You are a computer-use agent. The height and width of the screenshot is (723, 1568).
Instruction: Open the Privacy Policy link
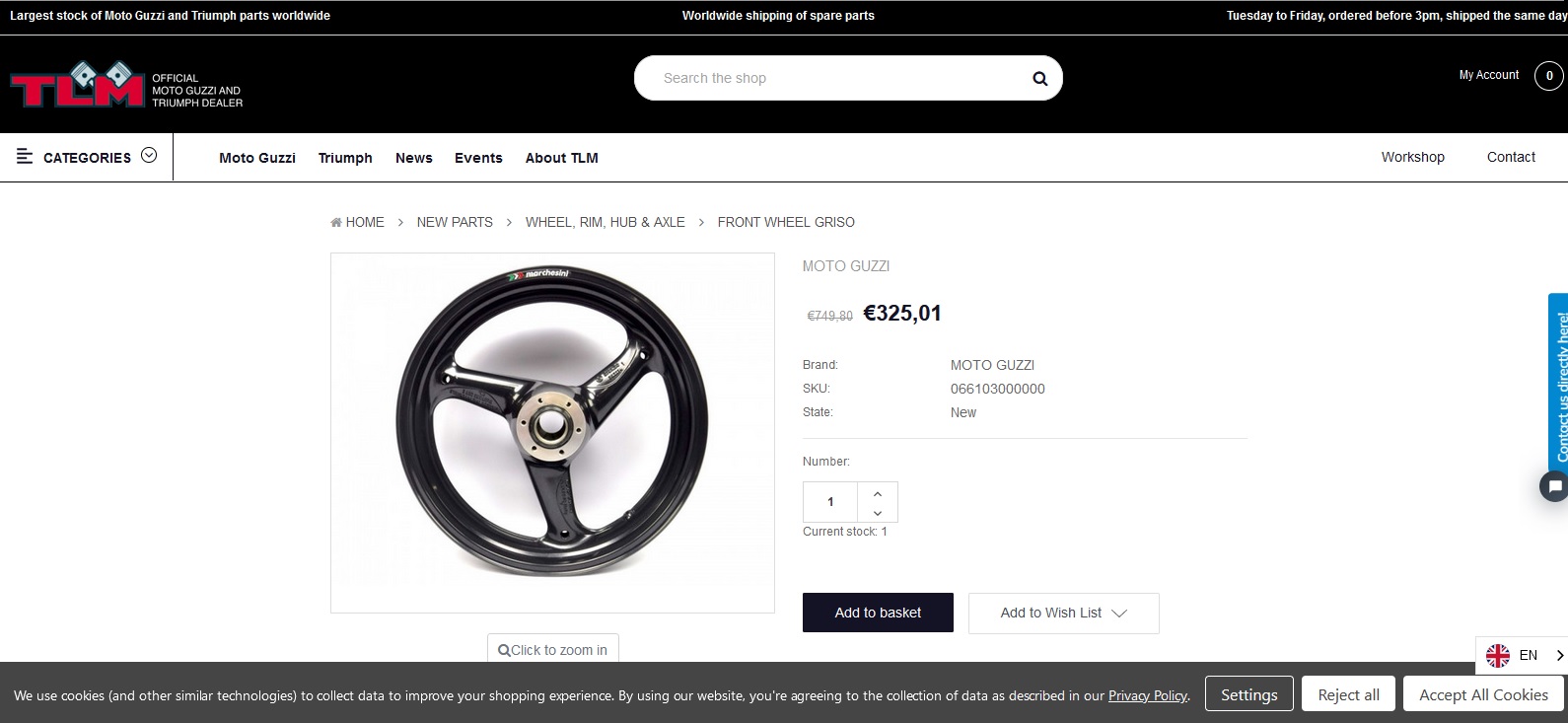(1148, 695)
